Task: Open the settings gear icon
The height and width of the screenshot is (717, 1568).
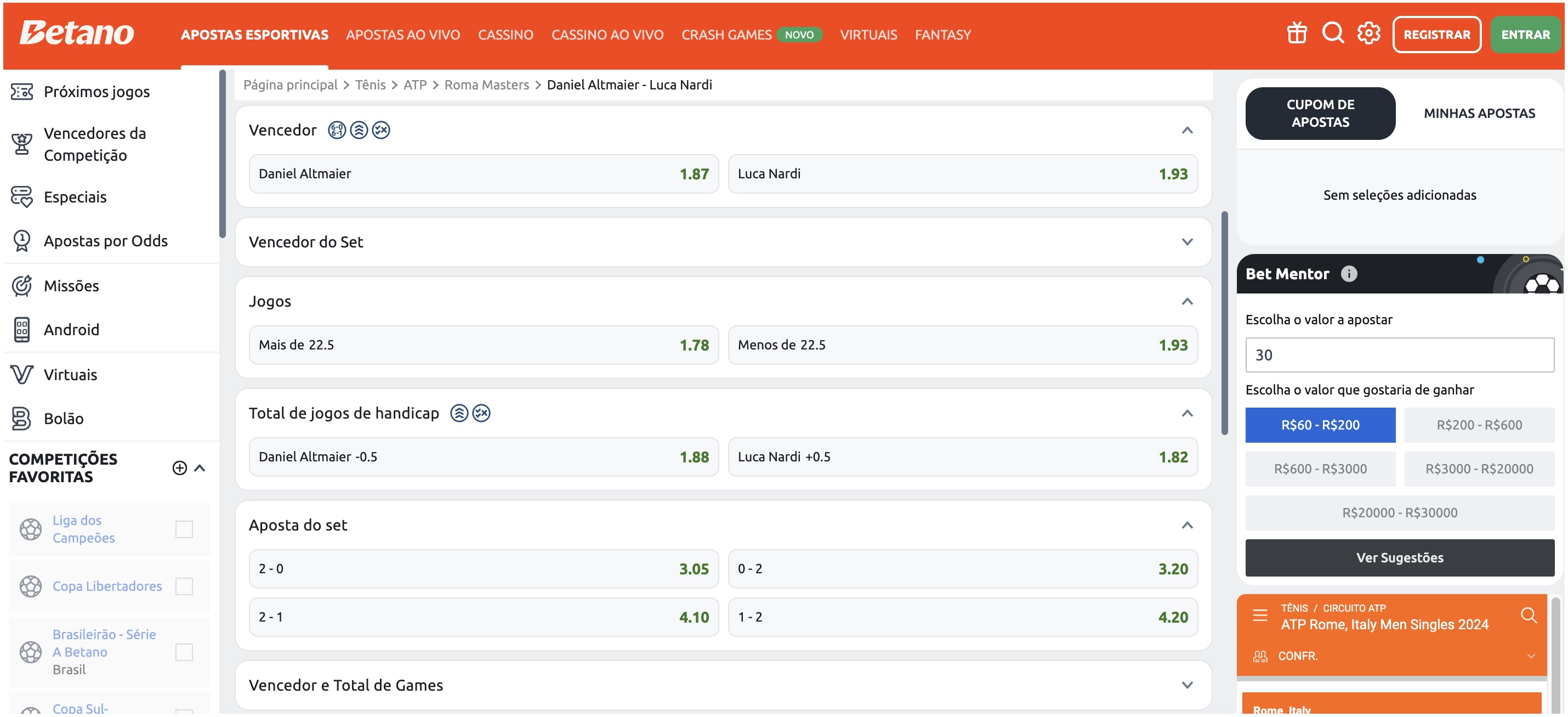Action: pos(1368,33)
